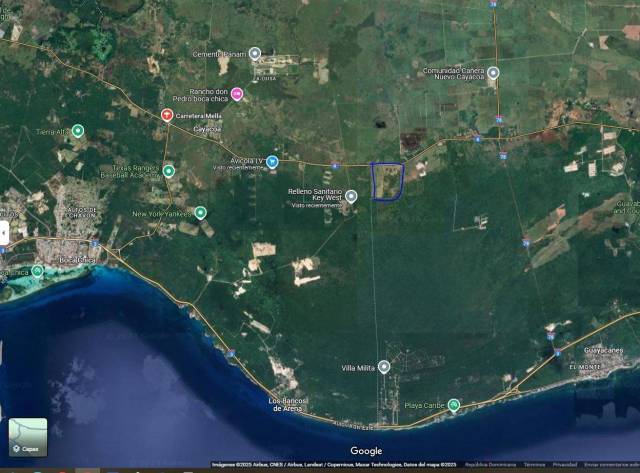This screenshot has width=640, height=473.
Task: Click the Avícola LV shopping pin
Action: [x=271, y=161]
